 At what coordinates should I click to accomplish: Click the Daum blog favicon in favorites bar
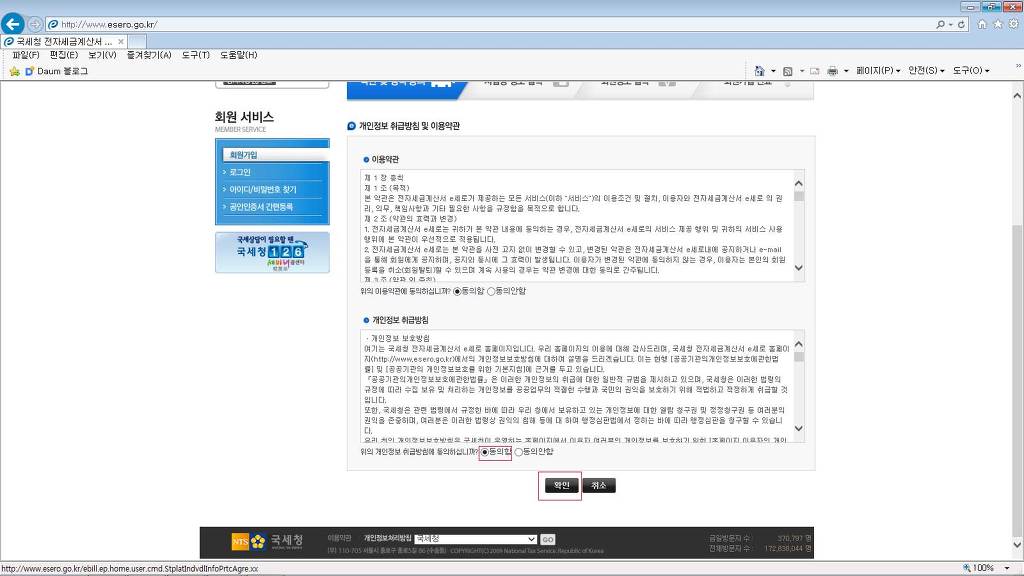[29, 71]
